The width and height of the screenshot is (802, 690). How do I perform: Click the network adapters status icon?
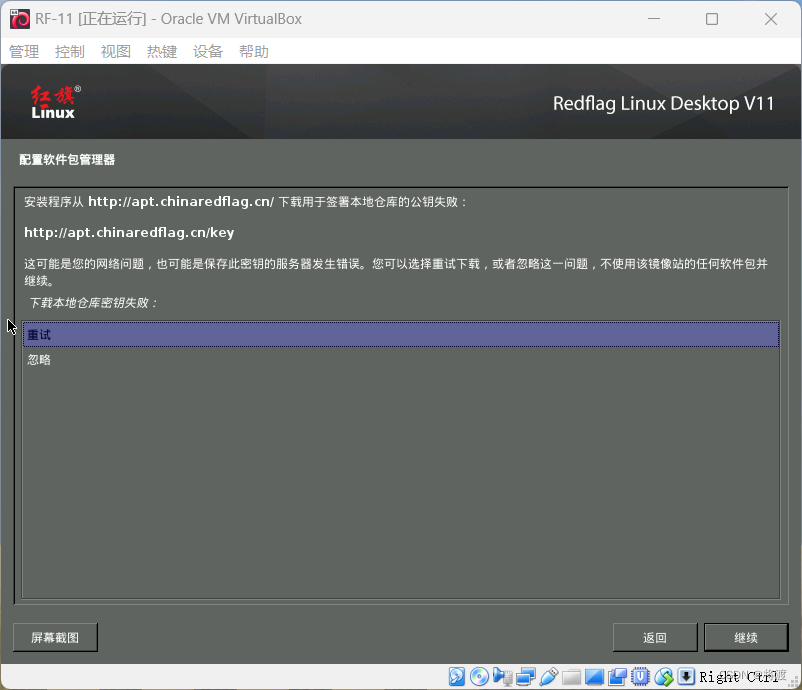point(525,676)
